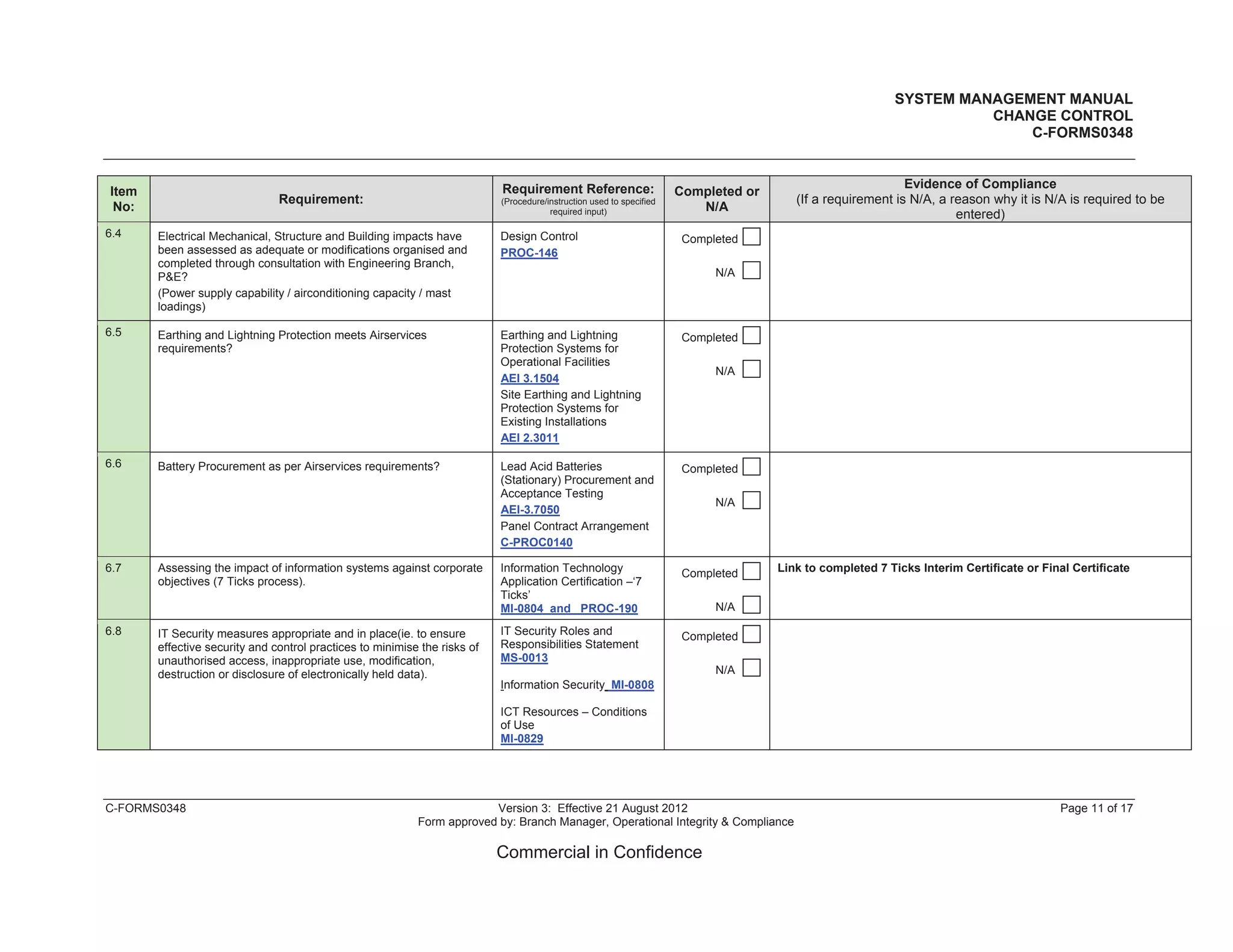Click the C-PROC0140 panel contract link

(x=536, y=542)
